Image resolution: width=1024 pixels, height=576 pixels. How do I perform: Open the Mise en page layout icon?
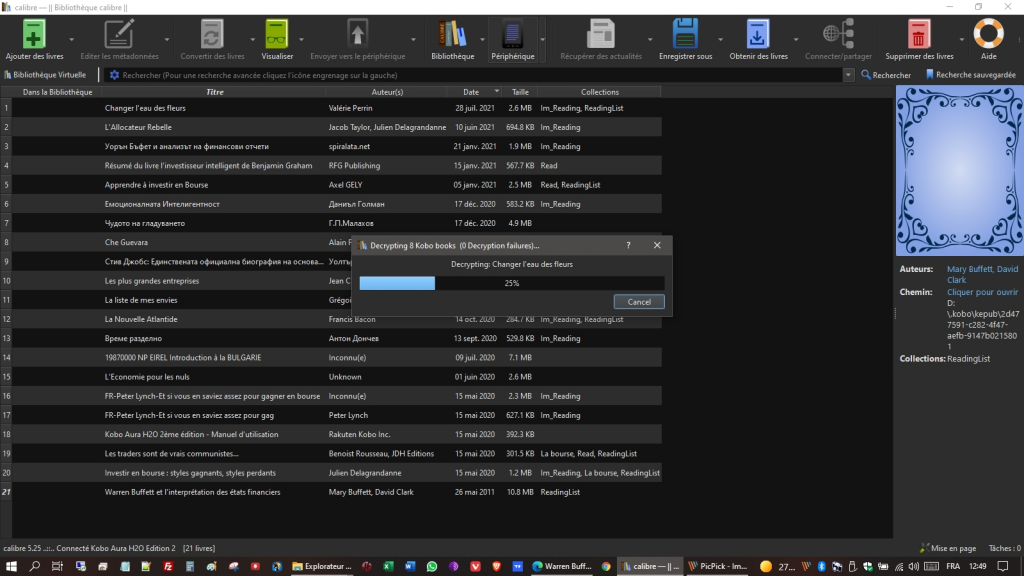[x=947, y=548]
